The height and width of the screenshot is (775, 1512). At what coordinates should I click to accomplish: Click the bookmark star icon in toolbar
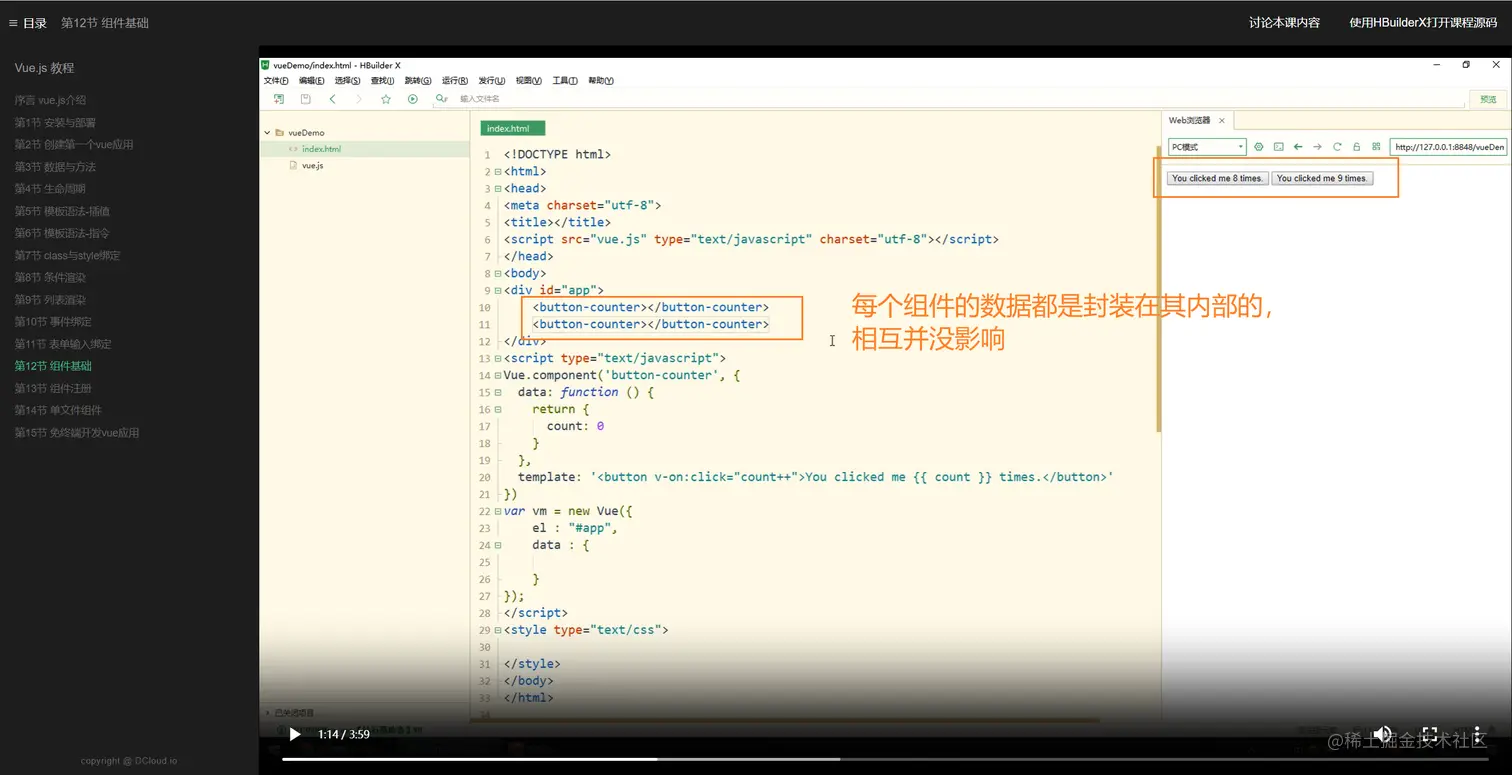coord(386,99)
